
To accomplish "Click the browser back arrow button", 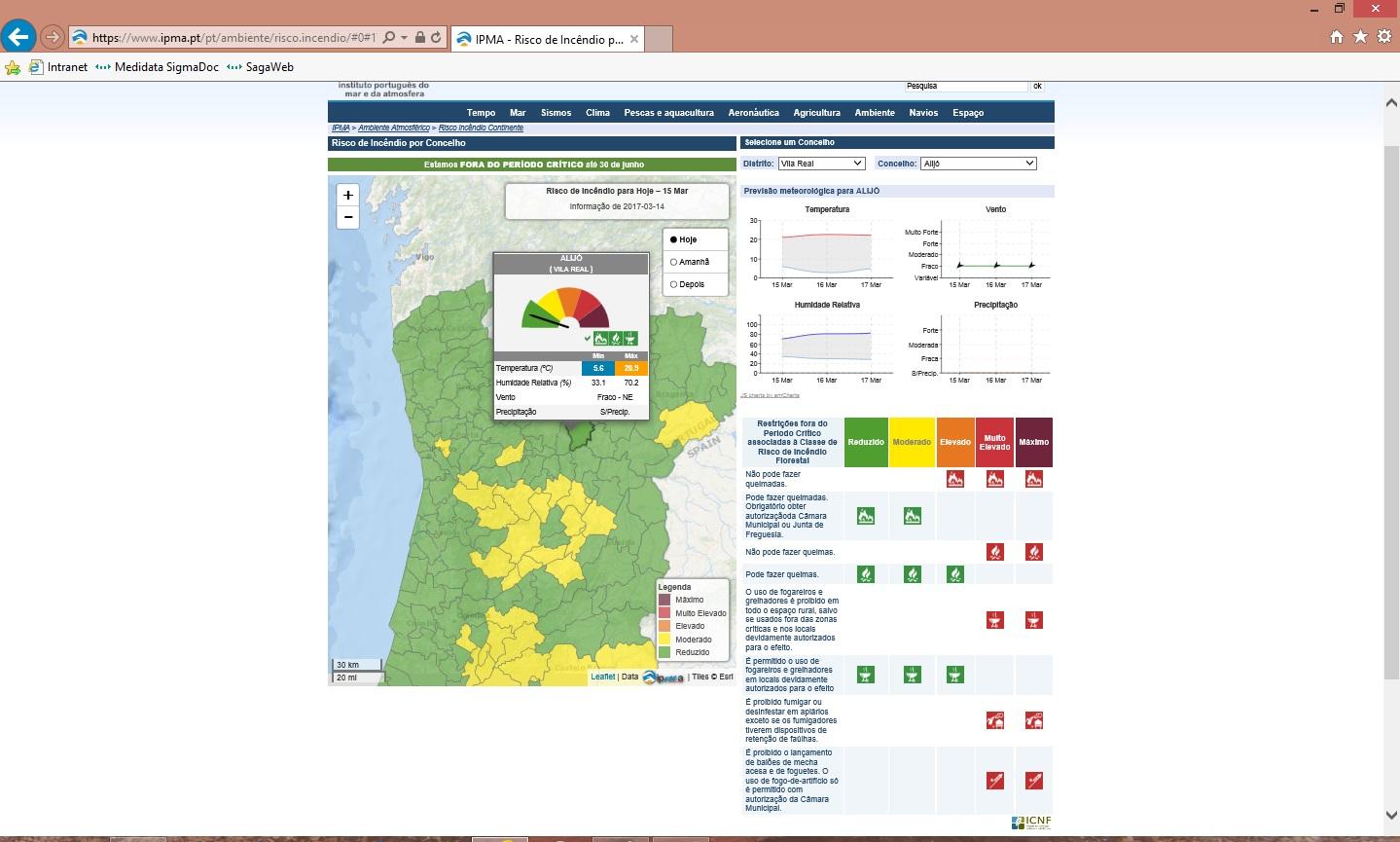I will click(18, 37).
